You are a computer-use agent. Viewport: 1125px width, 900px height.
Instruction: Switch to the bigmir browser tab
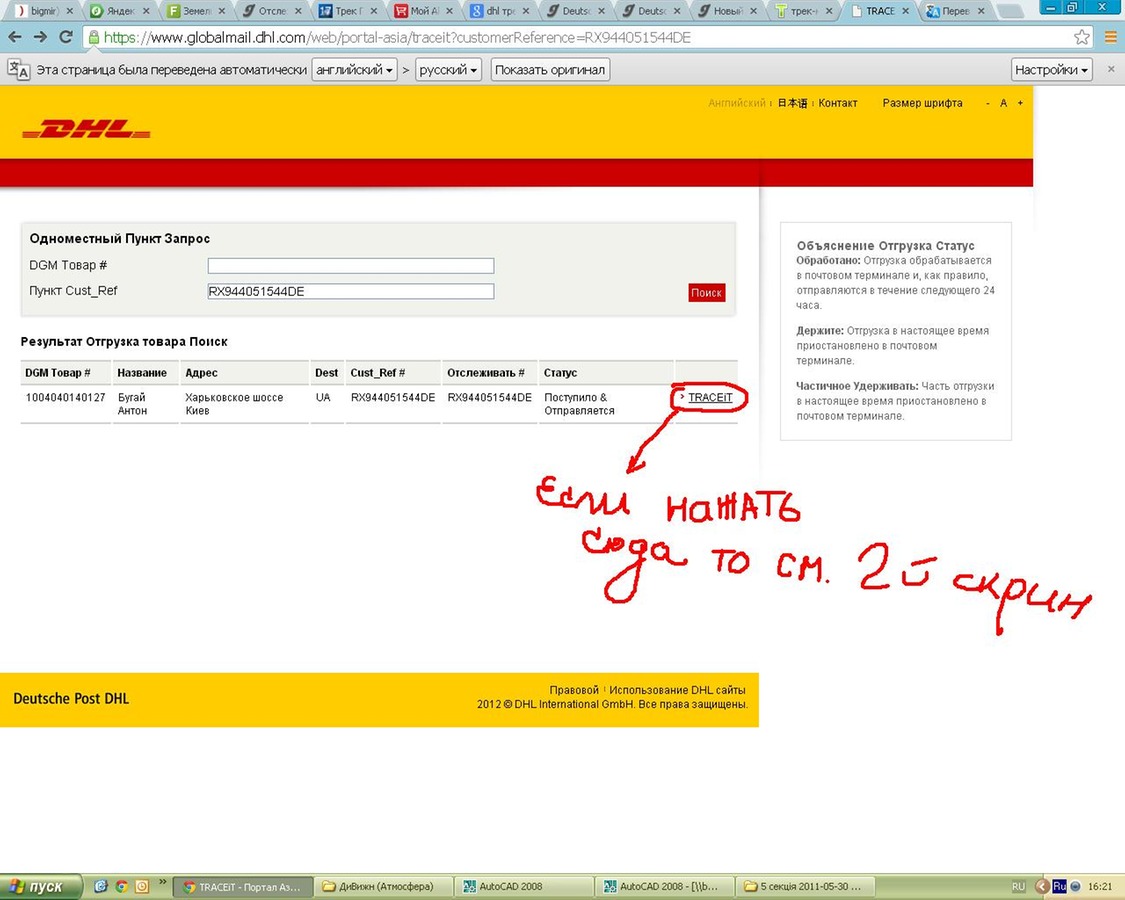click(40, 11)
